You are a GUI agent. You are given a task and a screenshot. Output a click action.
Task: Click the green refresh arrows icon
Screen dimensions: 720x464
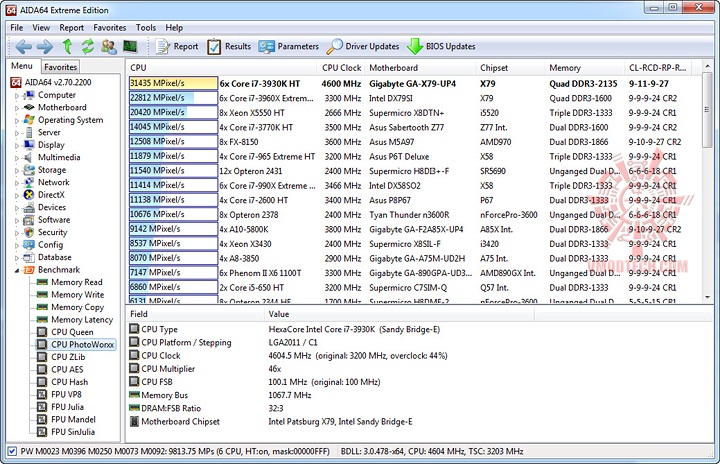click(88, 46)
